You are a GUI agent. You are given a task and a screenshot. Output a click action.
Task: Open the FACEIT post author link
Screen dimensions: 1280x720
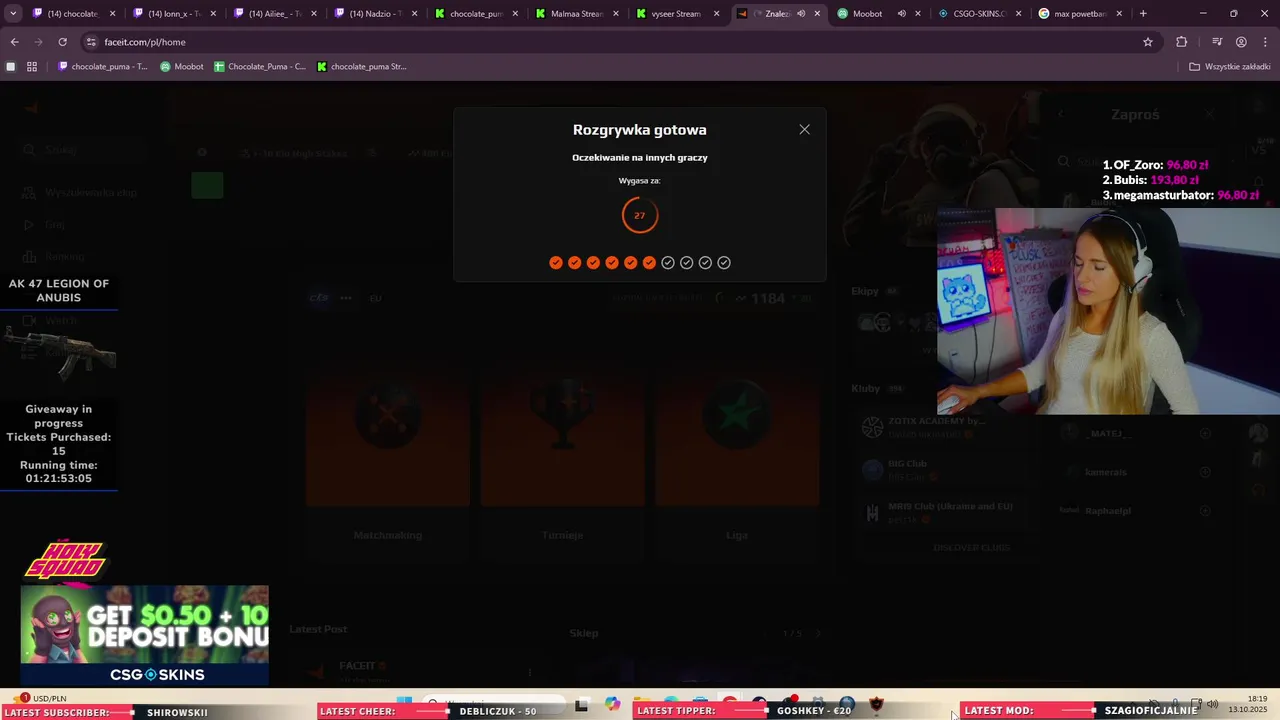coord(357,666)
